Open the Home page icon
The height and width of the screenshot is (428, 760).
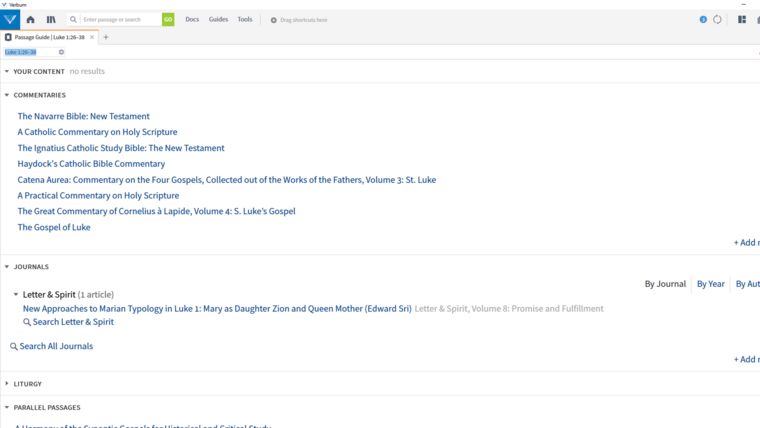pyautogui.click(x=31, y=20)
